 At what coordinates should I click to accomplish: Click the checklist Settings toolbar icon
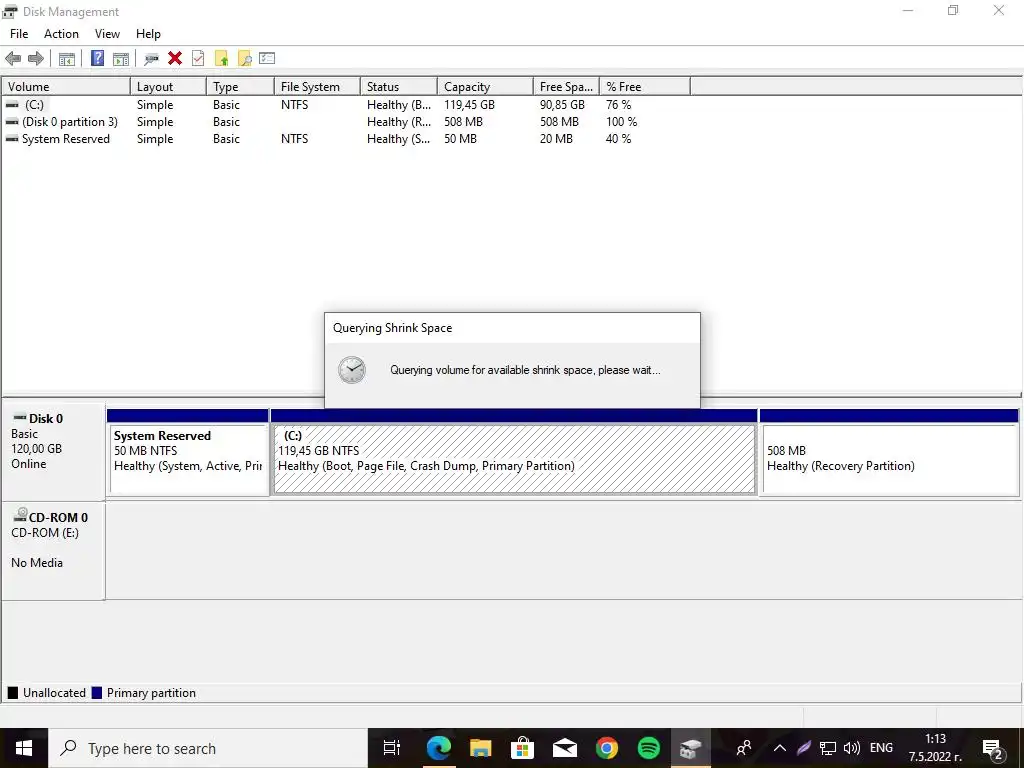click(x=267, y=58)
